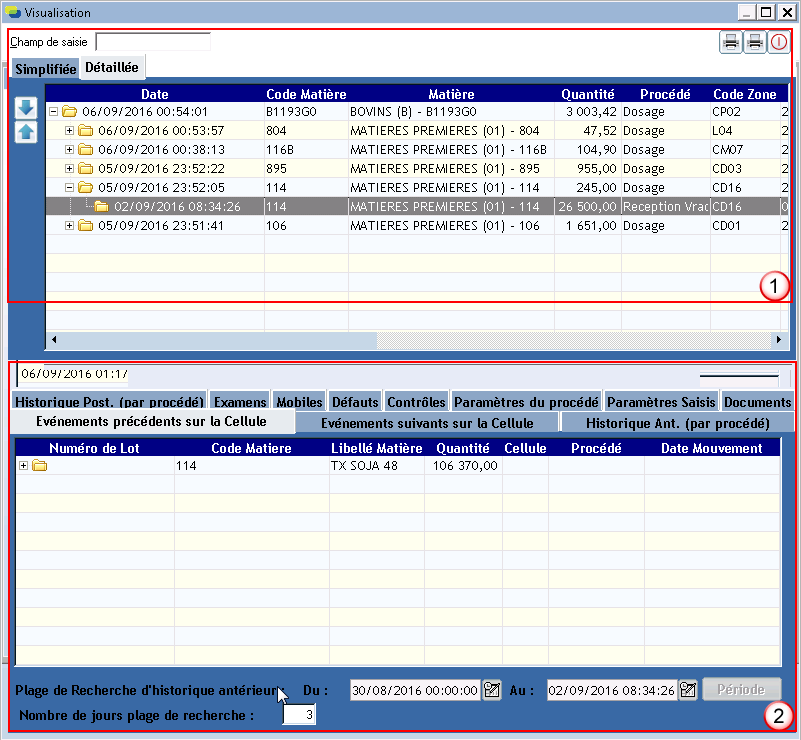Click the "TX SOJA 48" cell
Screen dimensions: 801x740
376,465
